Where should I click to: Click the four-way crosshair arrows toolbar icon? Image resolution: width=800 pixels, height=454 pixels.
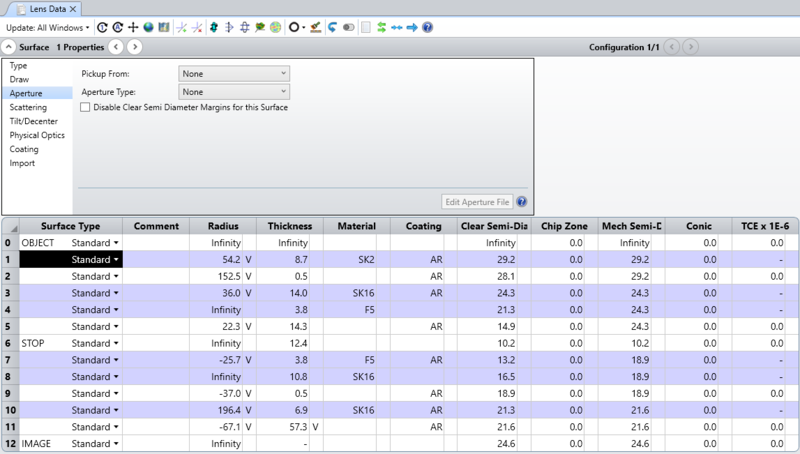pos(133,27)
